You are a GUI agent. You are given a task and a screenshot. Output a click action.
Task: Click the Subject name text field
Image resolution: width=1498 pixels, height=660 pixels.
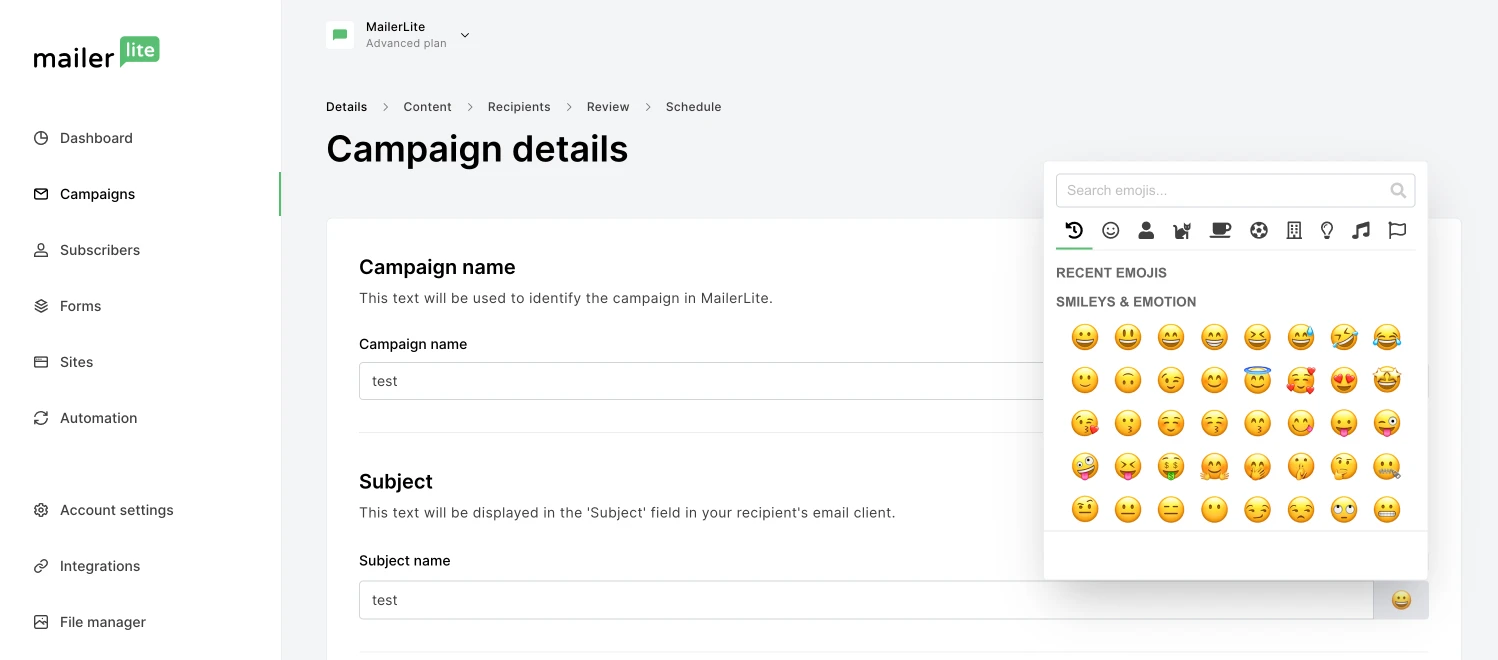click(x=865, y=600)
